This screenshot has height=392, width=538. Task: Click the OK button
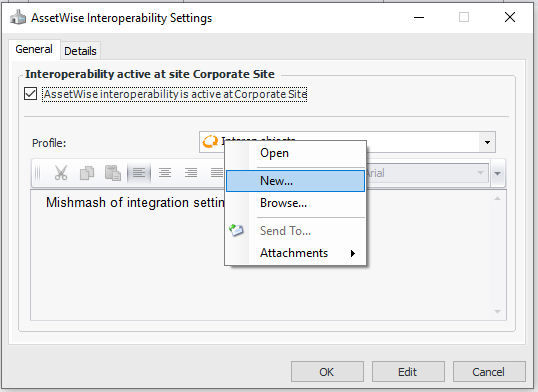pyautogui.click(x=327, y=372)
